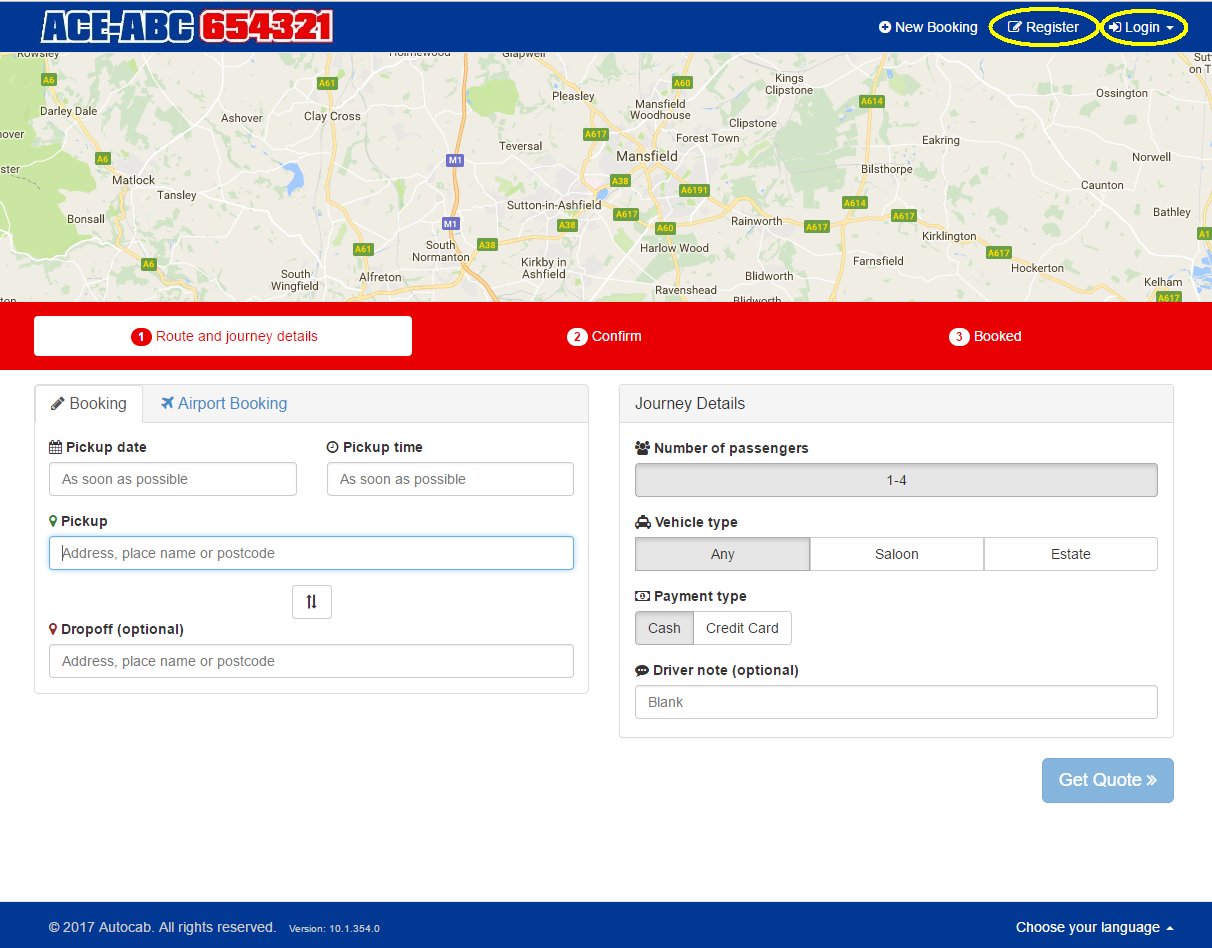This screenshot has width=1212, height=948.
Task: Expand the Choose your language menu
Action: [x=1094, y=927]
